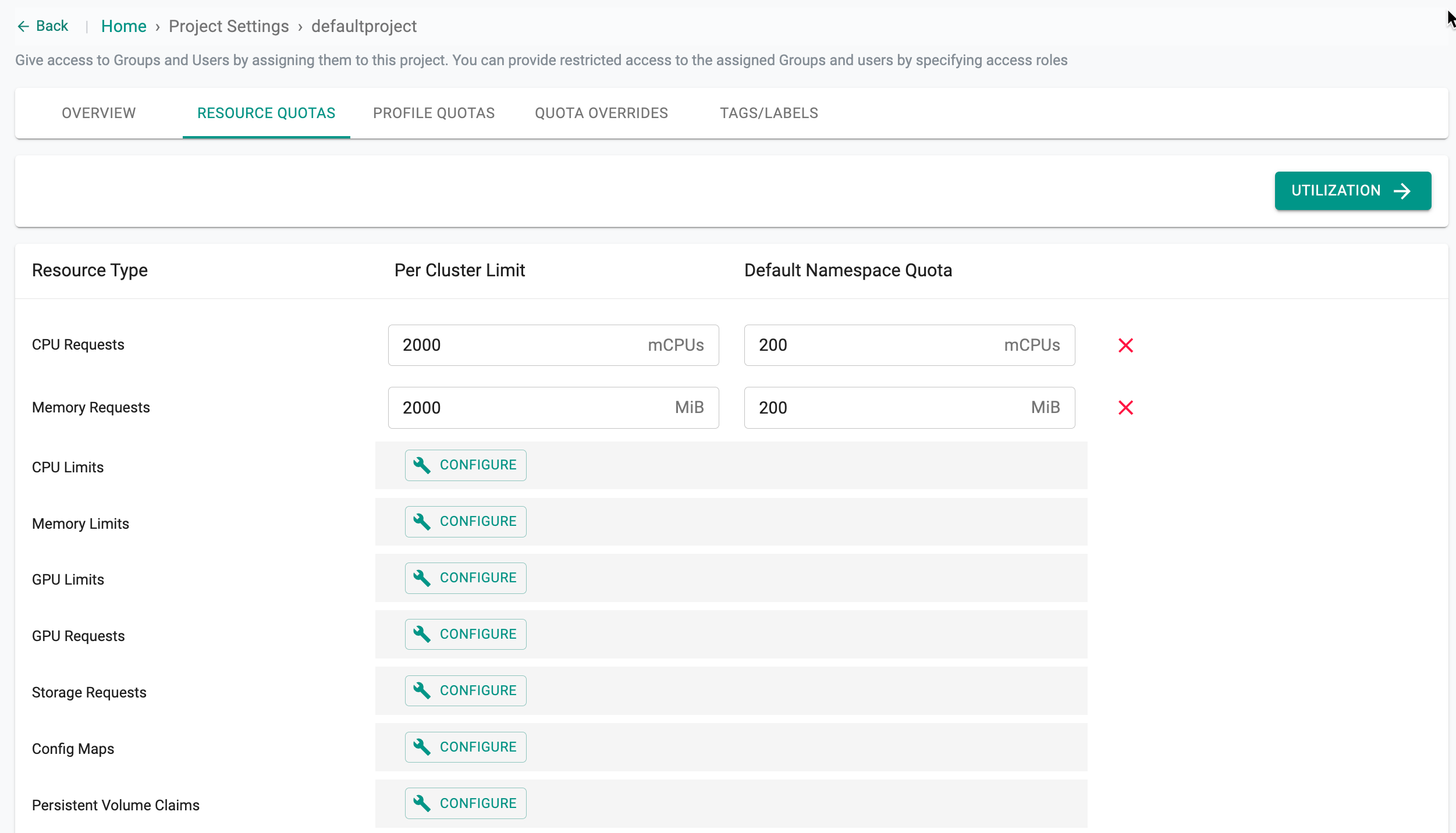This screenshot has height=833, width=1456.
Task: Click the Back arrow icon
Action: tap(23, 26)
